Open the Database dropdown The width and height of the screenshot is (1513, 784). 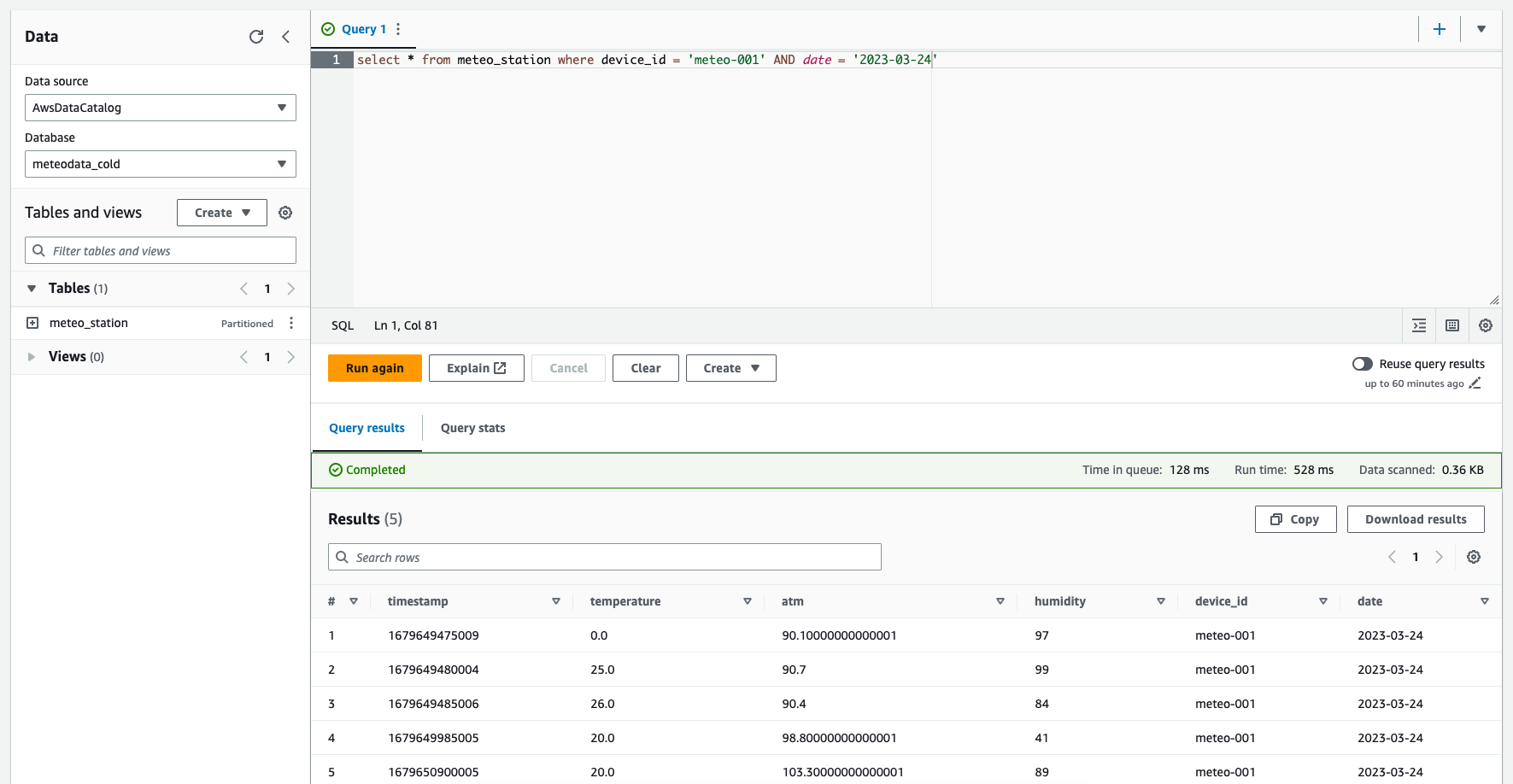tap(161, 164)
